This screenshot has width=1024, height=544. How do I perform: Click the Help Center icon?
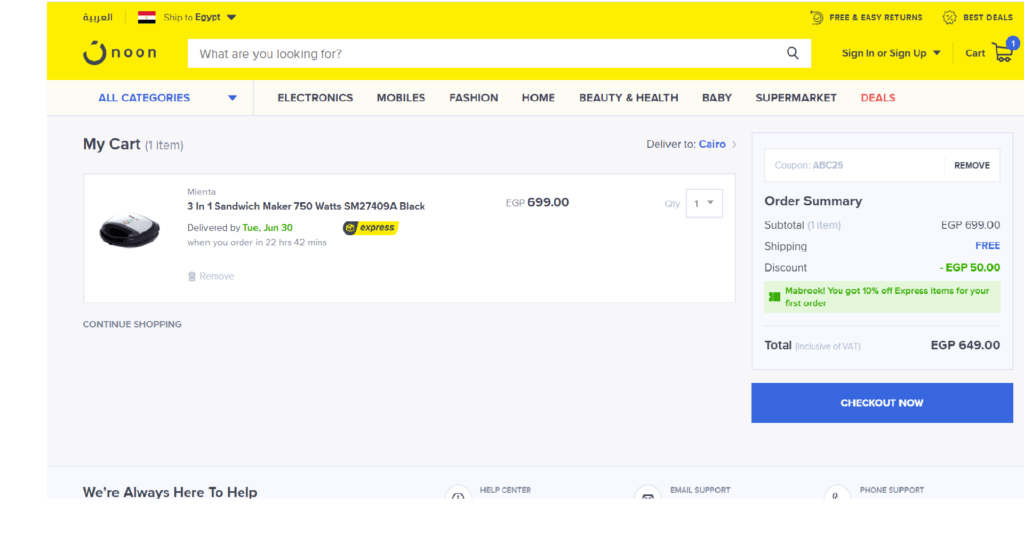click(458, 494)
